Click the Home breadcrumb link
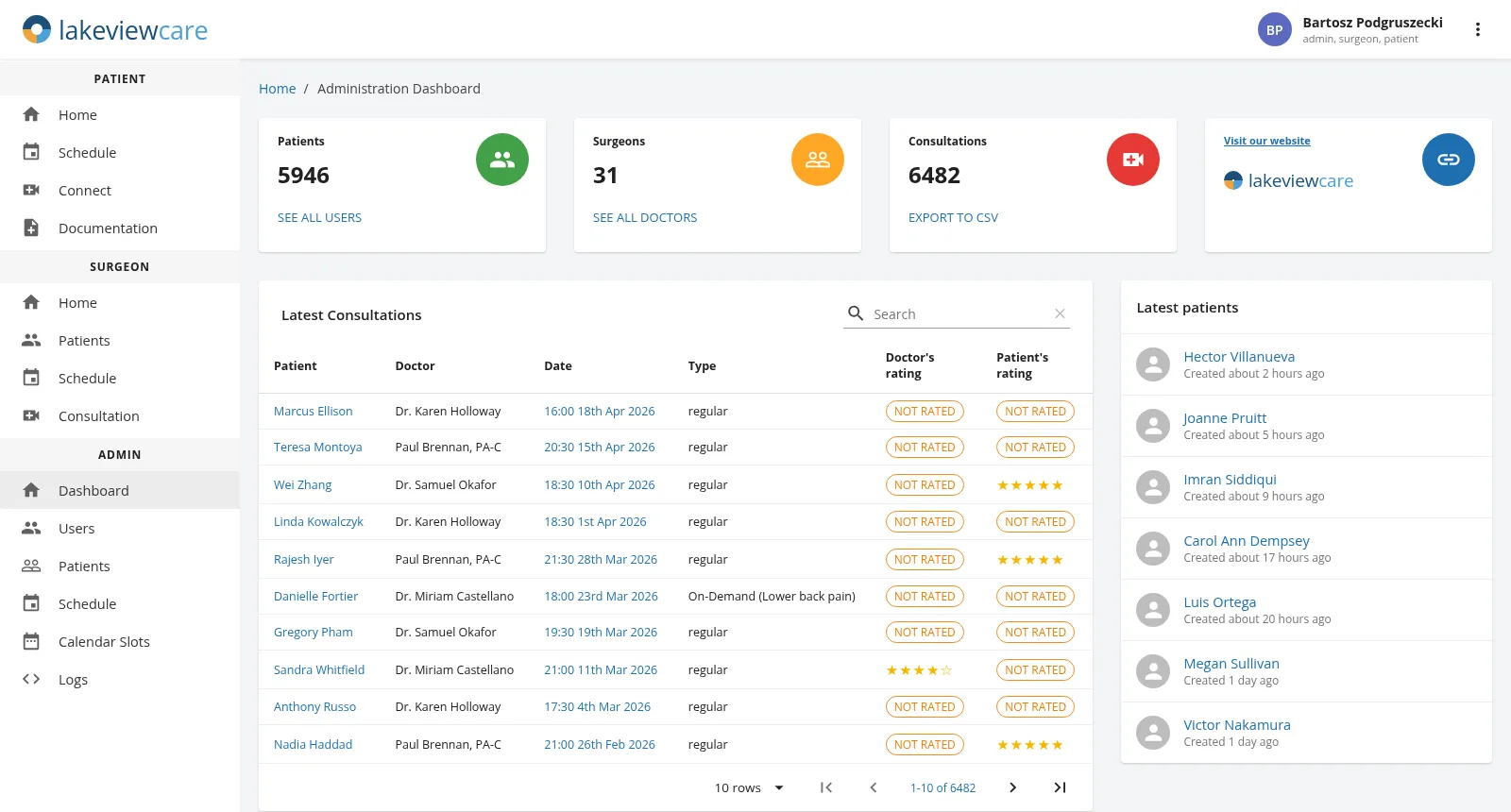1511x812 pixels. pyautogui.click(x=278, y=89)
